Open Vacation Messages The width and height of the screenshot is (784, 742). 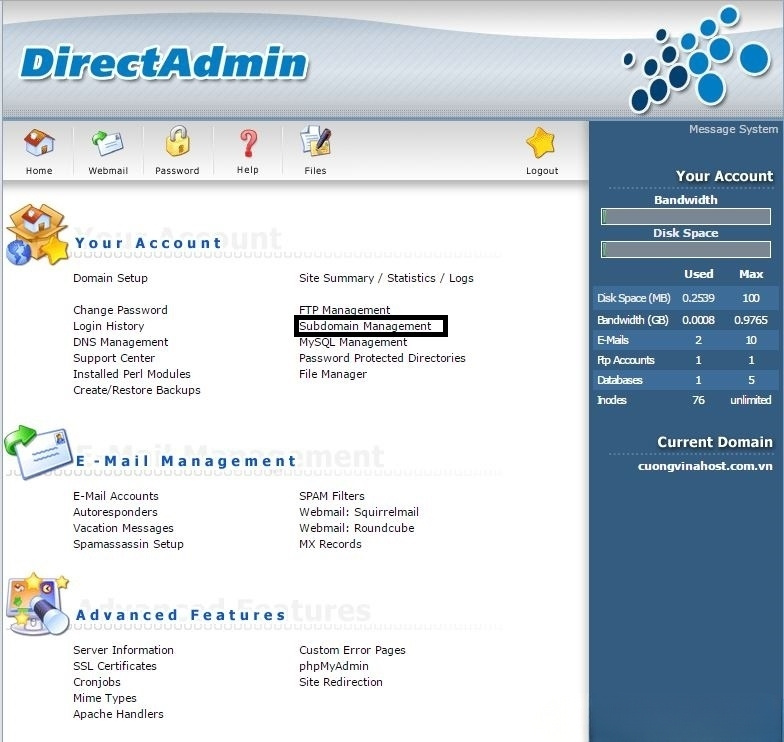(123, 528)
